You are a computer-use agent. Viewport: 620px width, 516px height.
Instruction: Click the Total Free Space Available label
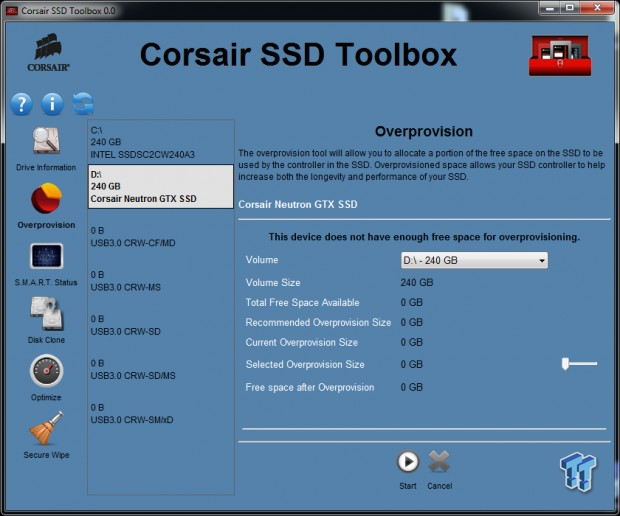[302, 302]
